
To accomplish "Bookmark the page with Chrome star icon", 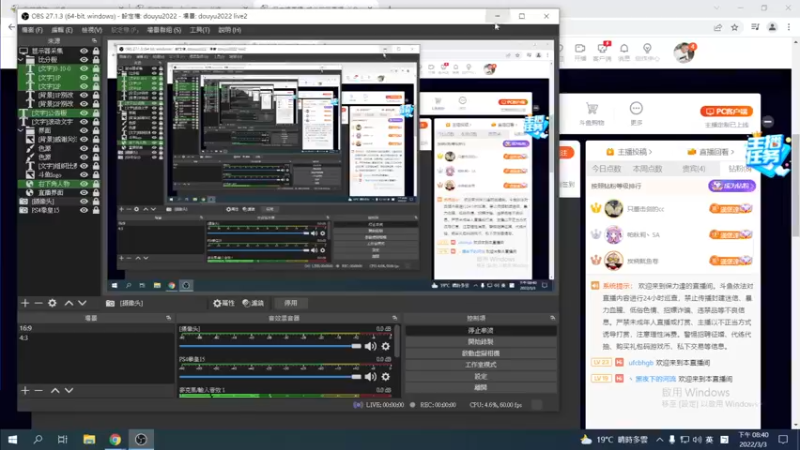I will (x=735, y=28).
